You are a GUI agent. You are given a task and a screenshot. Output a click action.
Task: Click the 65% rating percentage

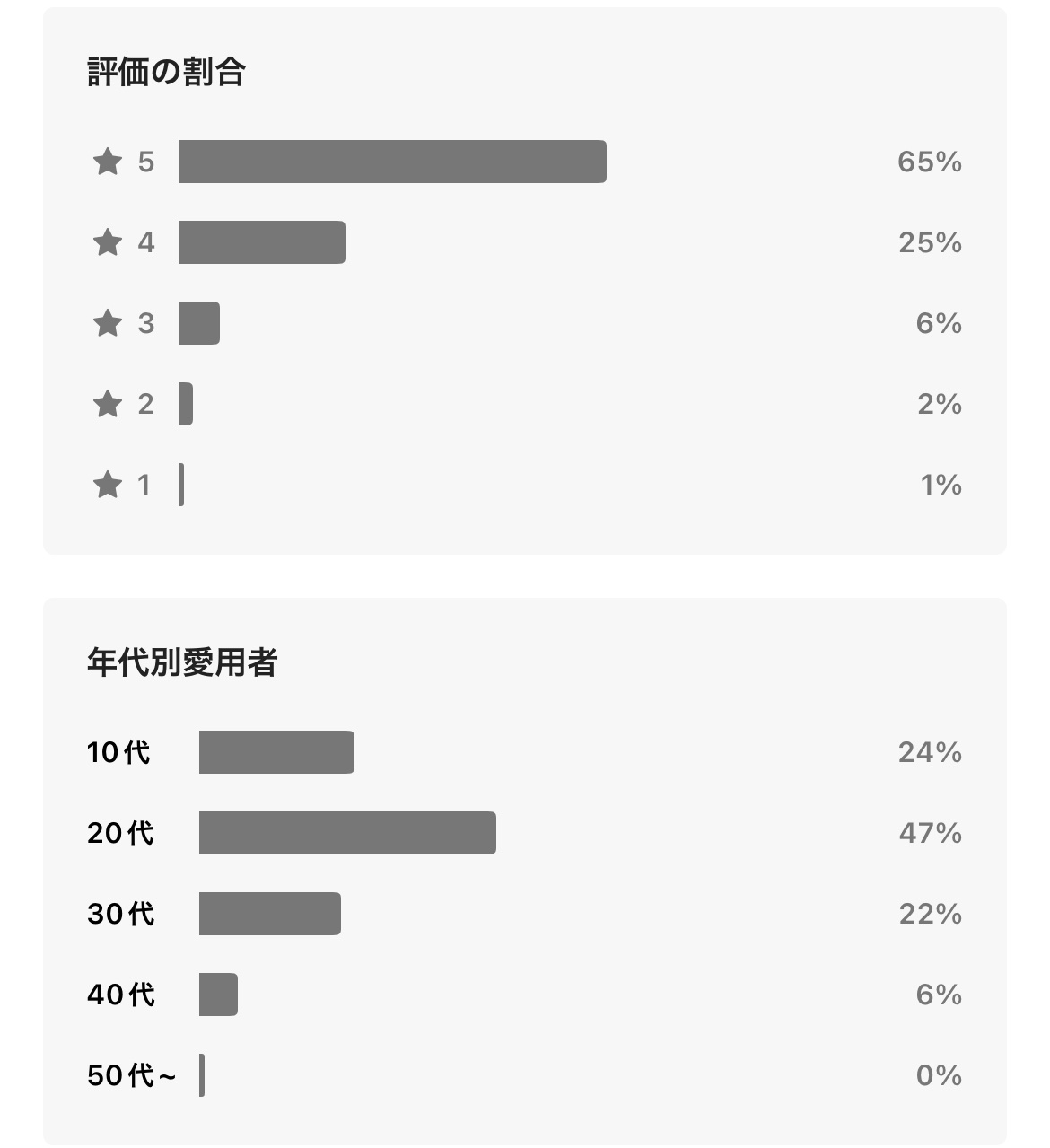click(x=930, y=162)
